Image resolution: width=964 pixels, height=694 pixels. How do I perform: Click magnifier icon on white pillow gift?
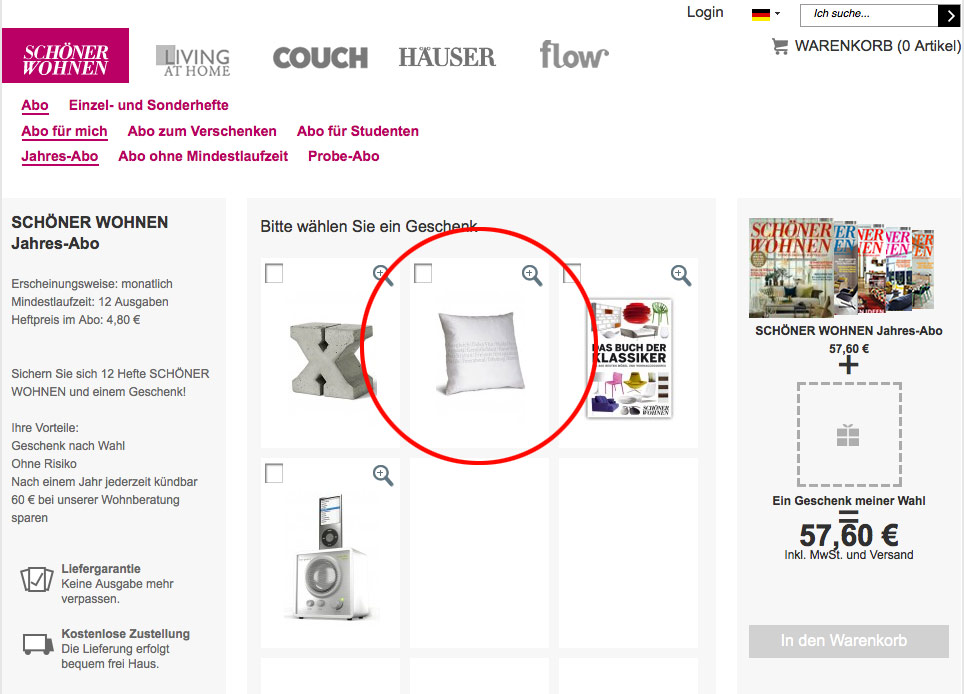click(532, 275)
